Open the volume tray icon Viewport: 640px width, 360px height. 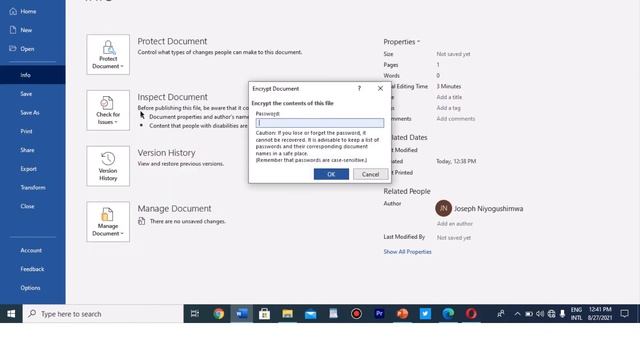tap(540, 314)
